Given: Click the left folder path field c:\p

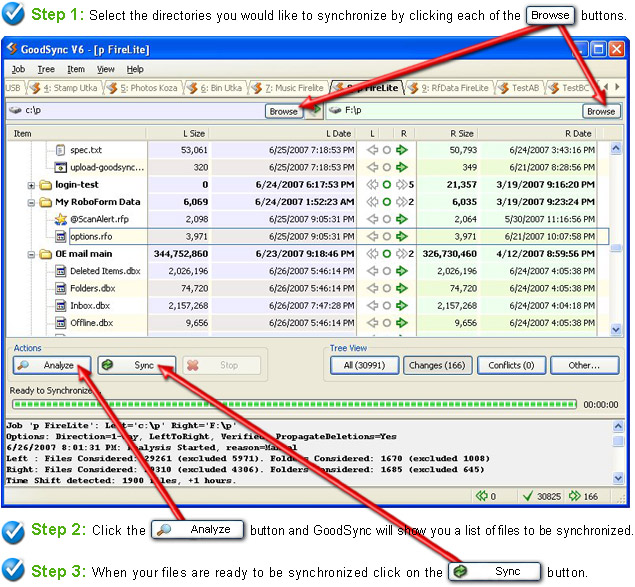Looking at the screenshot, I should 135,111.
